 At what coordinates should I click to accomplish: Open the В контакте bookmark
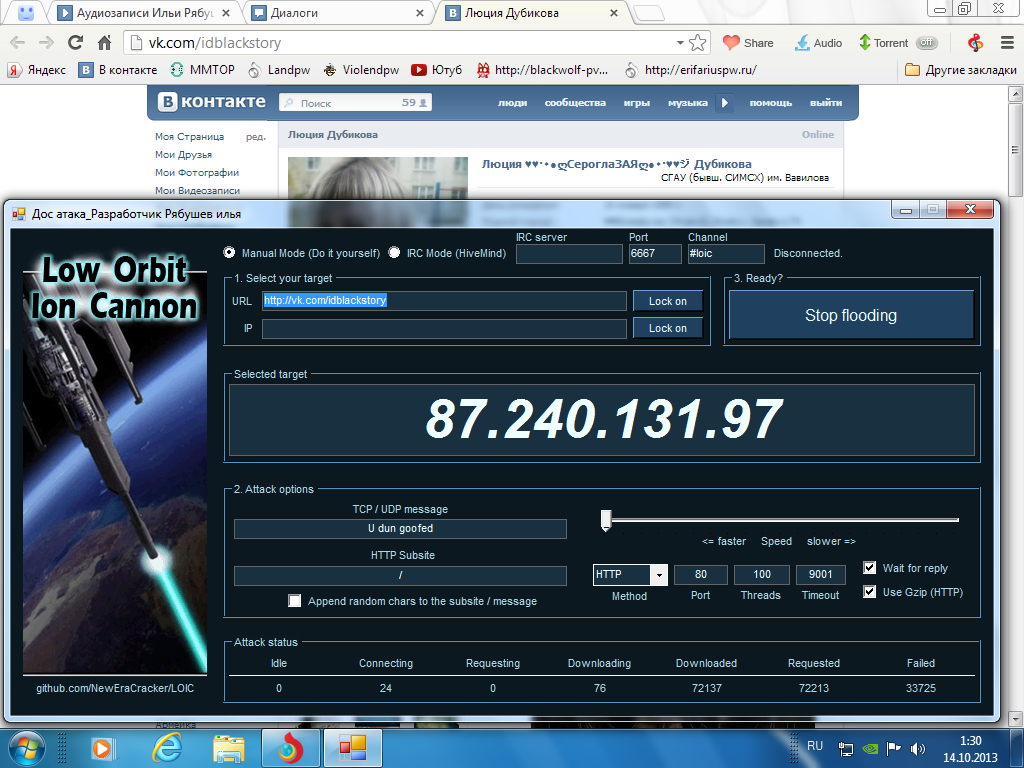click(118, 70)
